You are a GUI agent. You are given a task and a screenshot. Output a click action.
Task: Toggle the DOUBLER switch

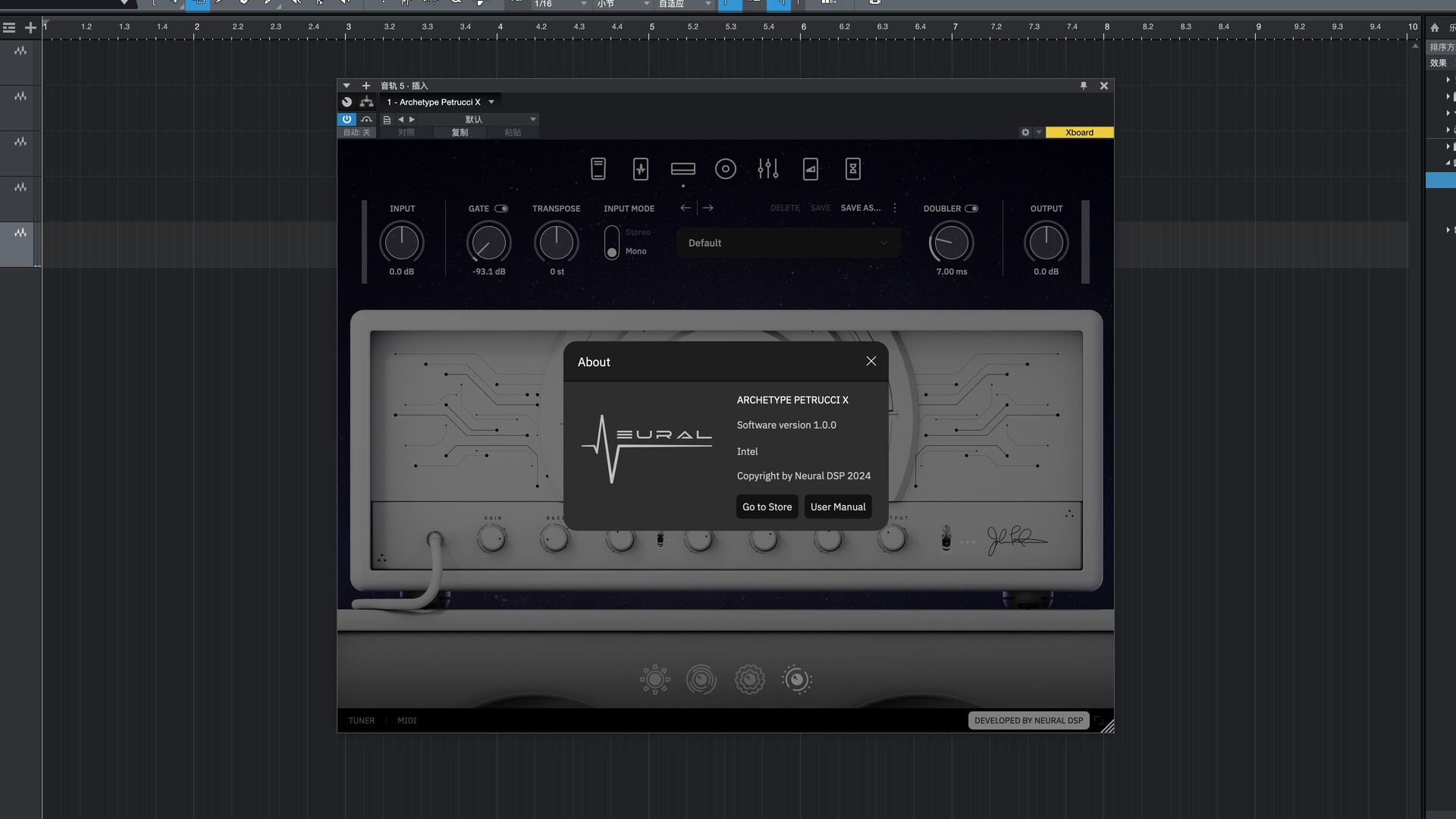coord(971,209)
